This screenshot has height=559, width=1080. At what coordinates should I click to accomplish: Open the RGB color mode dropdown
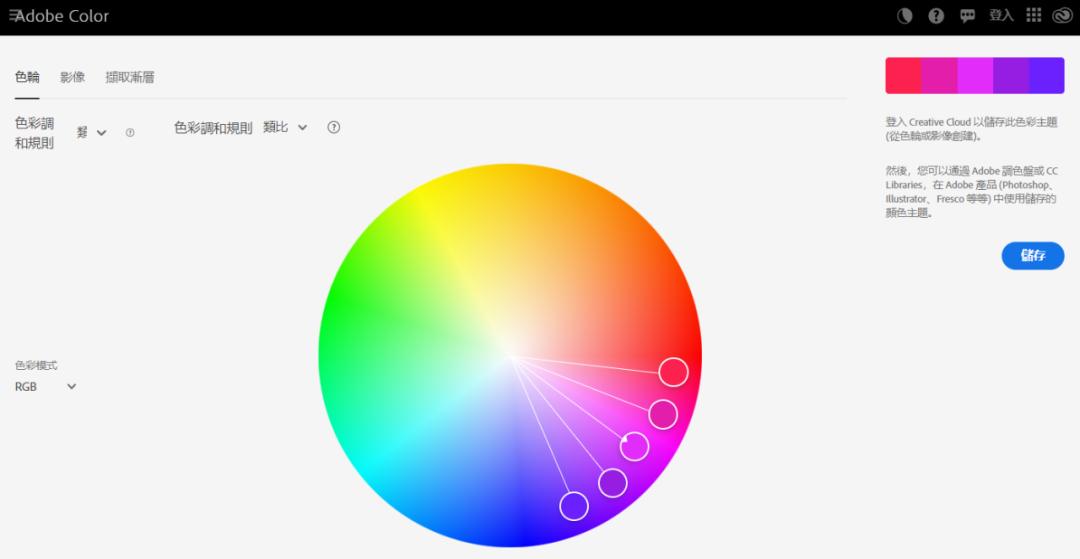46,387
